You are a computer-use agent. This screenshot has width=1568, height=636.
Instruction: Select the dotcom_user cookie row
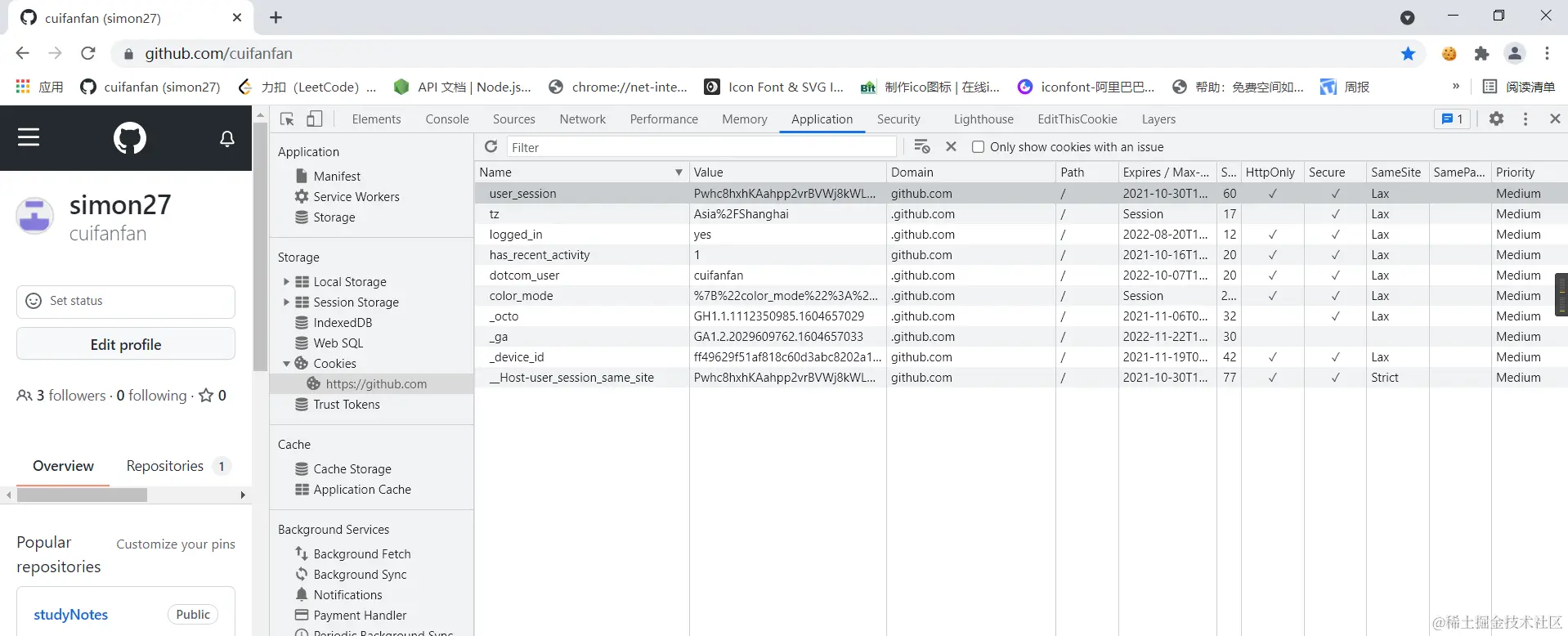(x=1020, y=275)
